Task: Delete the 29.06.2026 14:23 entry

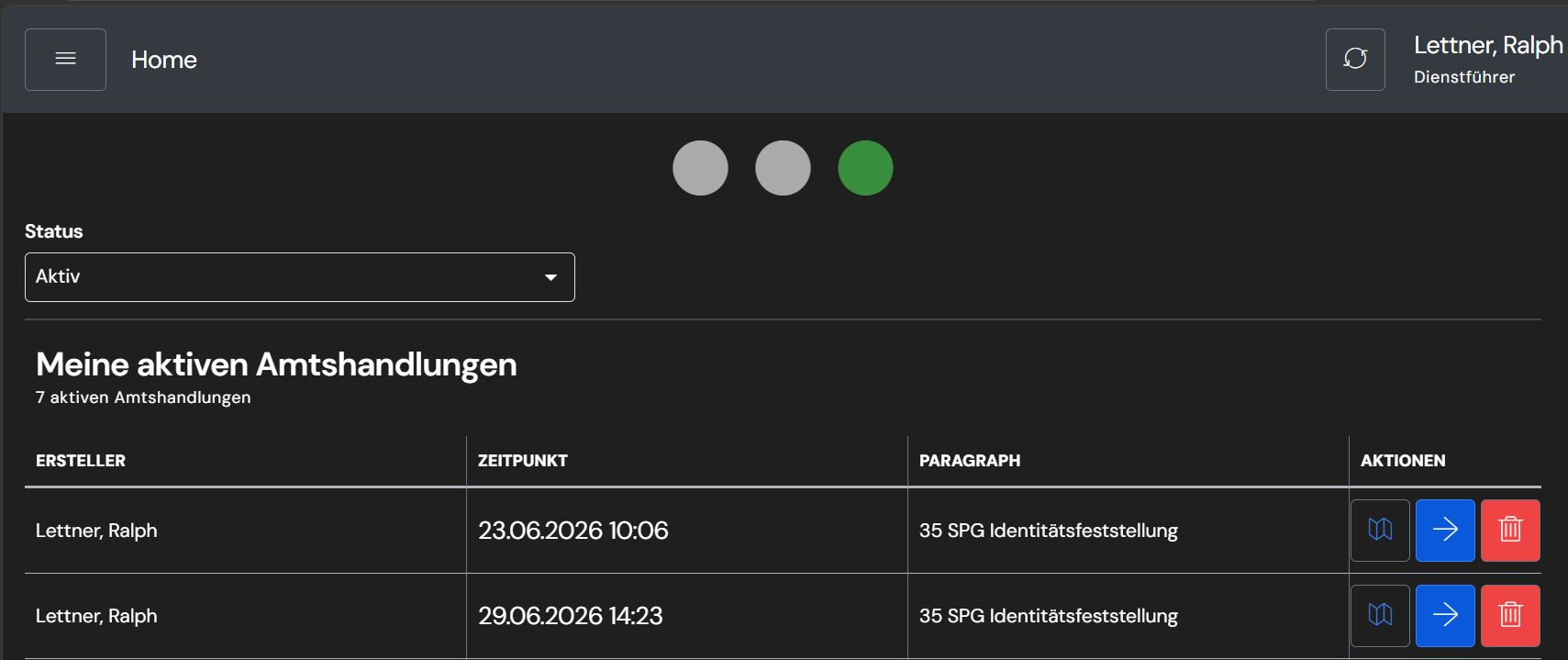Action: click(x=1510, y=616)
